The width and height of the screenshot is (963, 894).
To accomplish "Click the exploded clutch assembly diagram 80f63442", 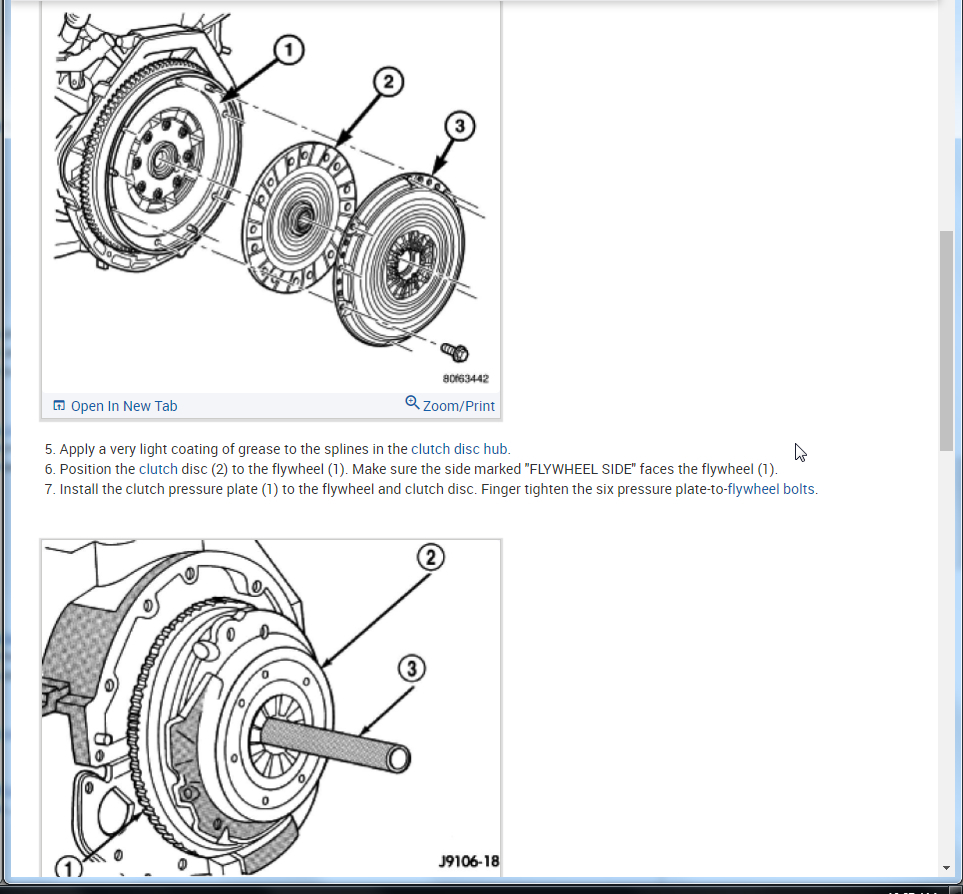I will (271, 196).
